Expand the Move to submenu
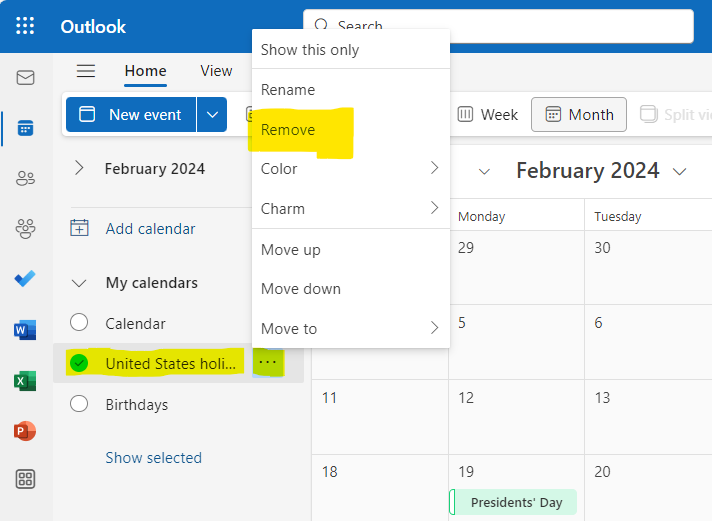This screenshot has width=712, height=521. (351, 328)
